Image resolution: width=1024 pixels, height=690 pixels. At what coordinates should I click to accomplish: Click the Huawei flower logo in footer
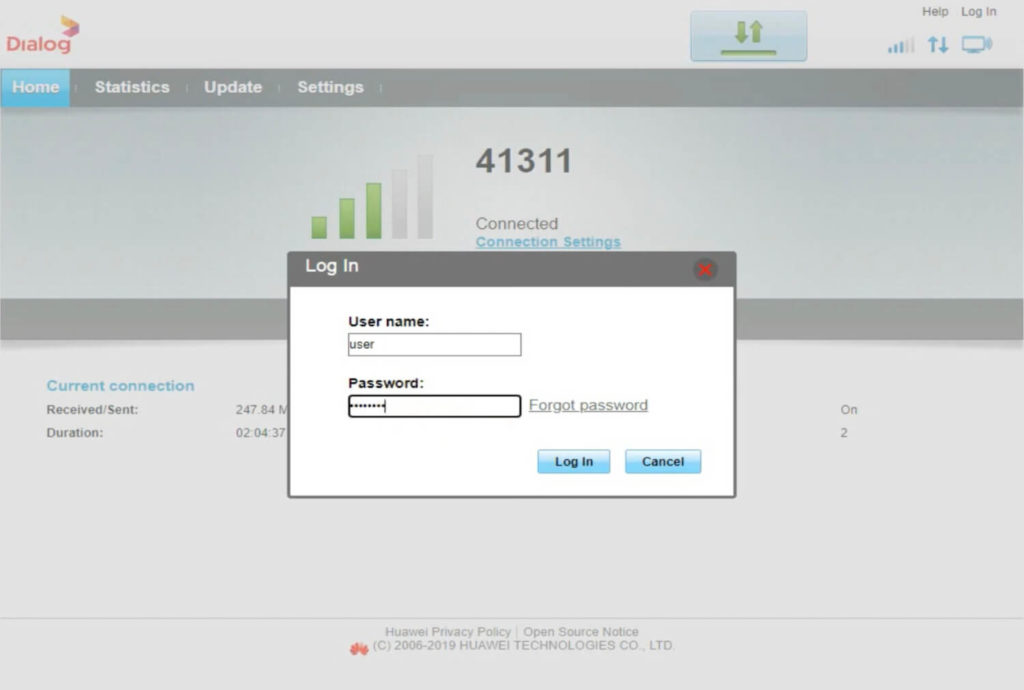(360, 646)
